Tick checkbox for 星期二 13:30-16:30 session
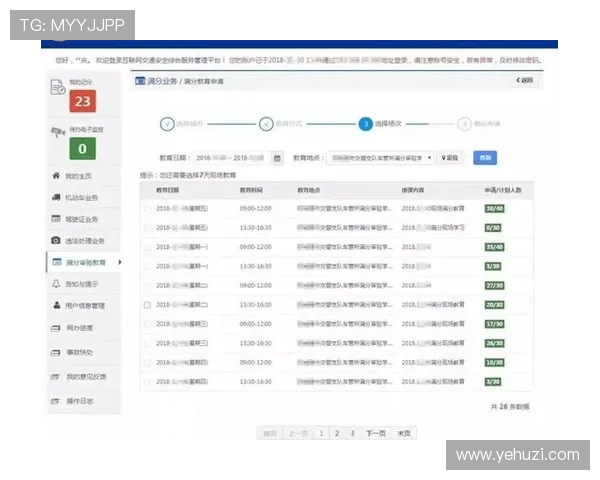 [x=147, y=305]
